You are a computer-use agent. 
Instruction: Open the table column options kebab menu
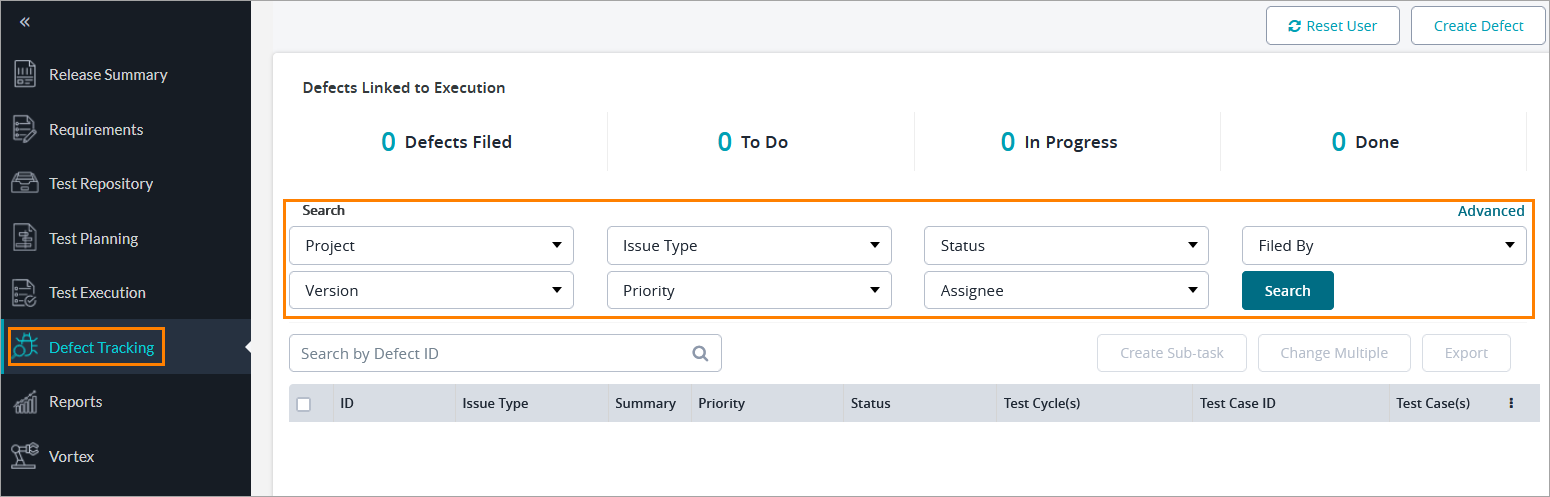(1511, 404)
